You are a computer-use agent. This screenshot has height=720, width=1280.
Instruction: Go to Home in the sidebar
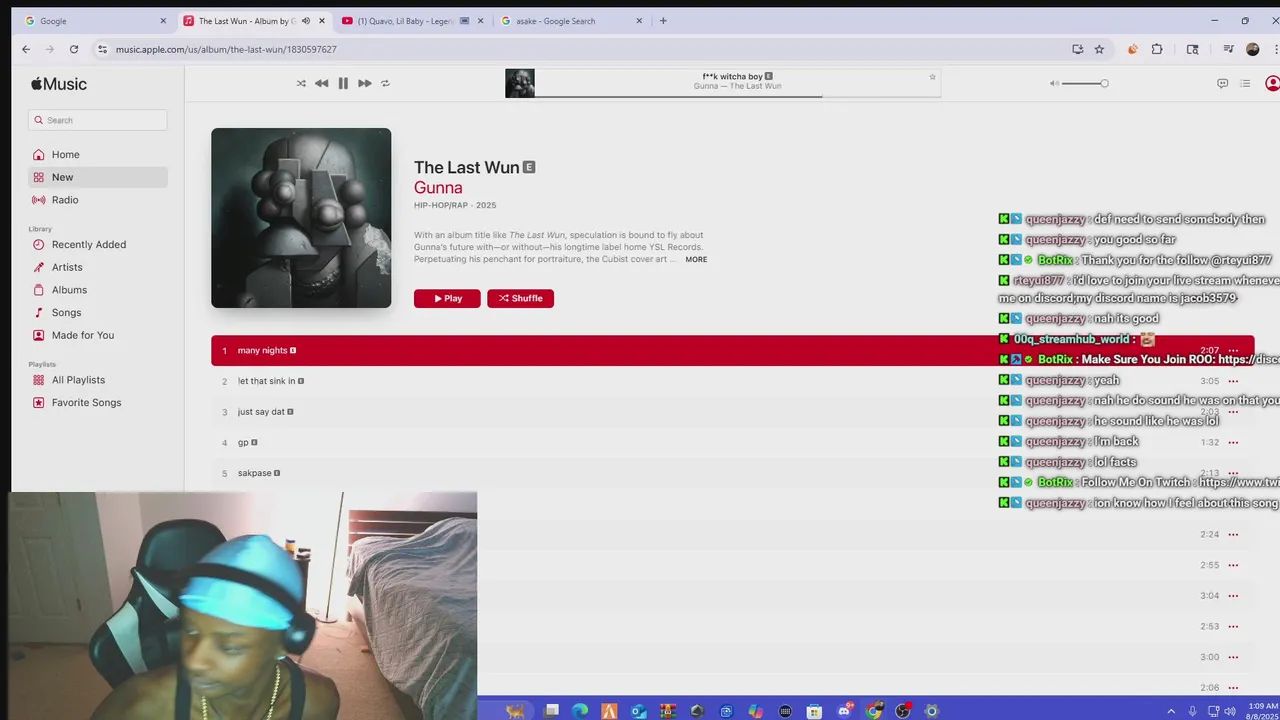click(x=98, y=154)
